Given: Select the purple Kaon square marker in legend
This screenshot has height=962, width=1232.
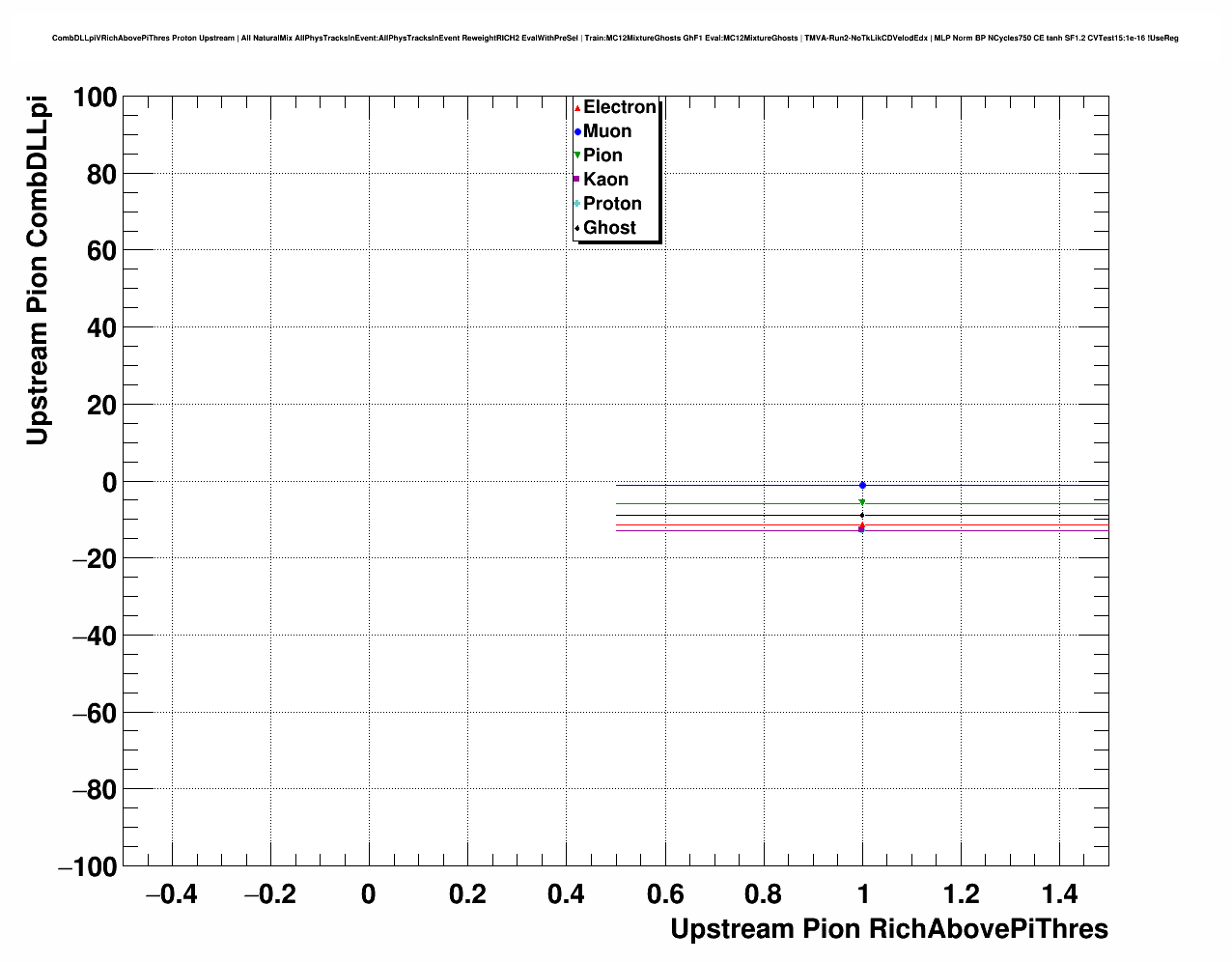Looking at the screenshot, I should coord(576,179).
